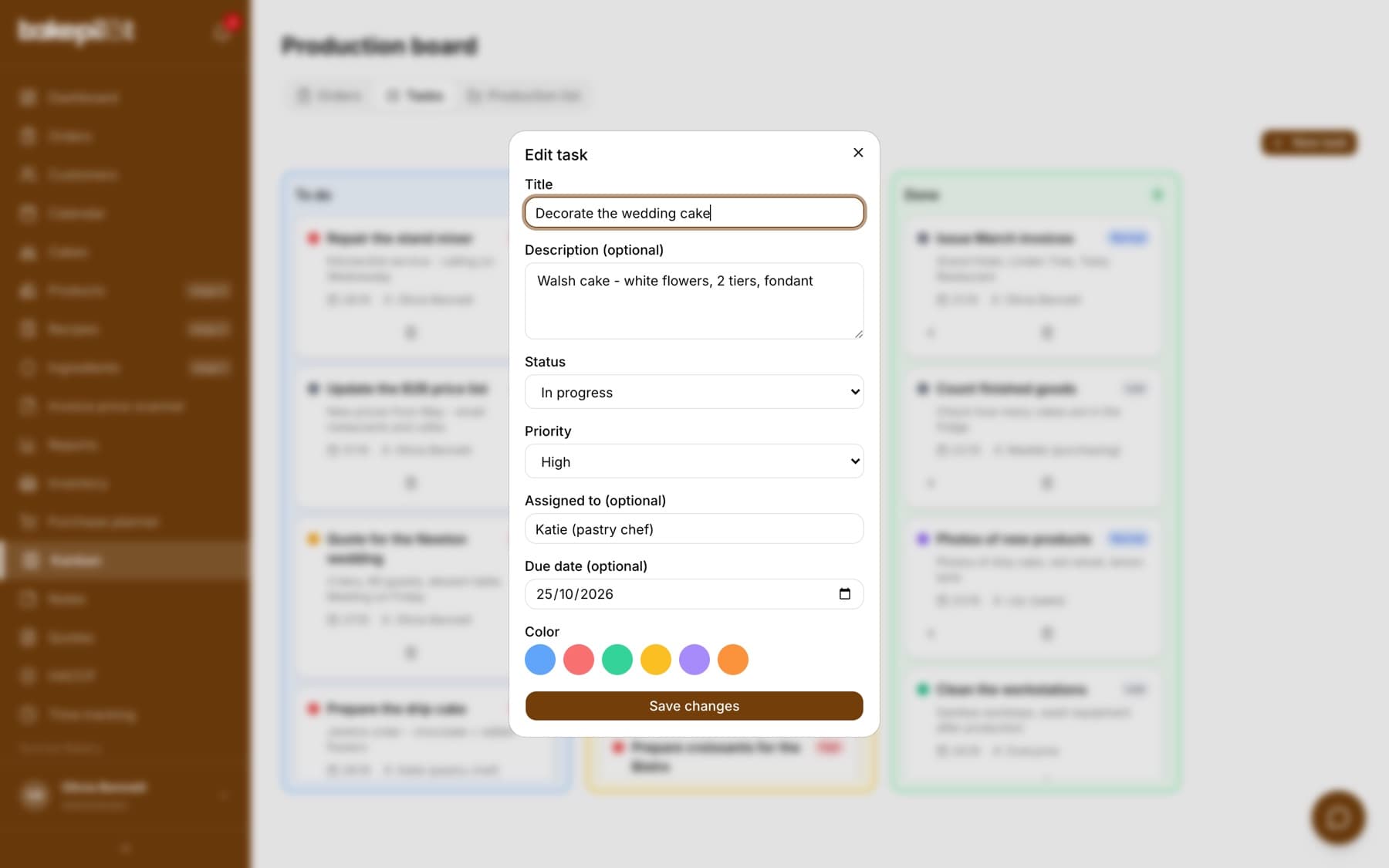
Task: Click into the Description text area
Action: (x=694, y=301)
